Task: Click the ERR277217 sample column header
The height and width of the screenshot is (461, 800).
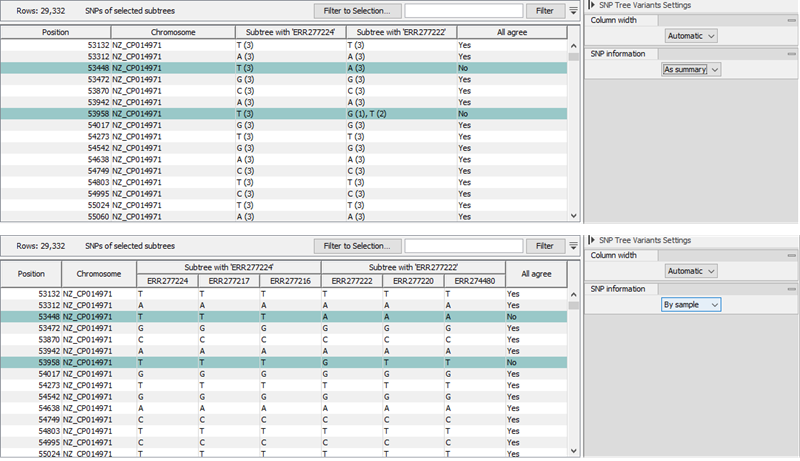Action: [229, 281]
